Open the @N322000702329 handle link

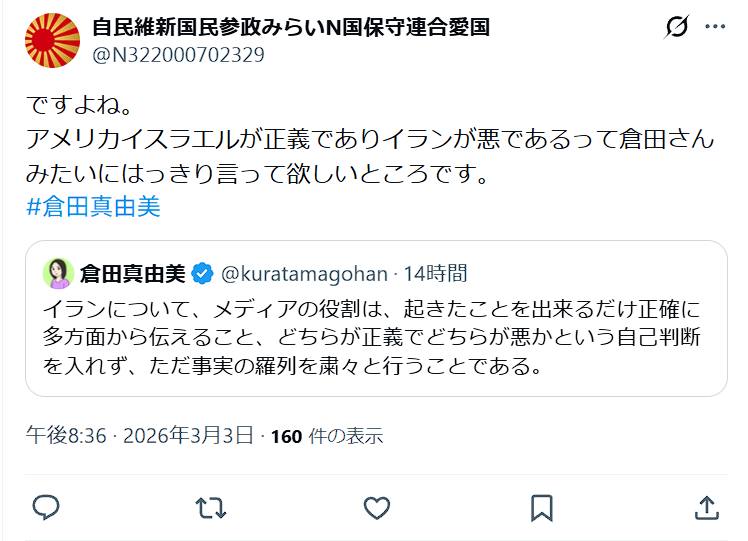tap(178, 55)
